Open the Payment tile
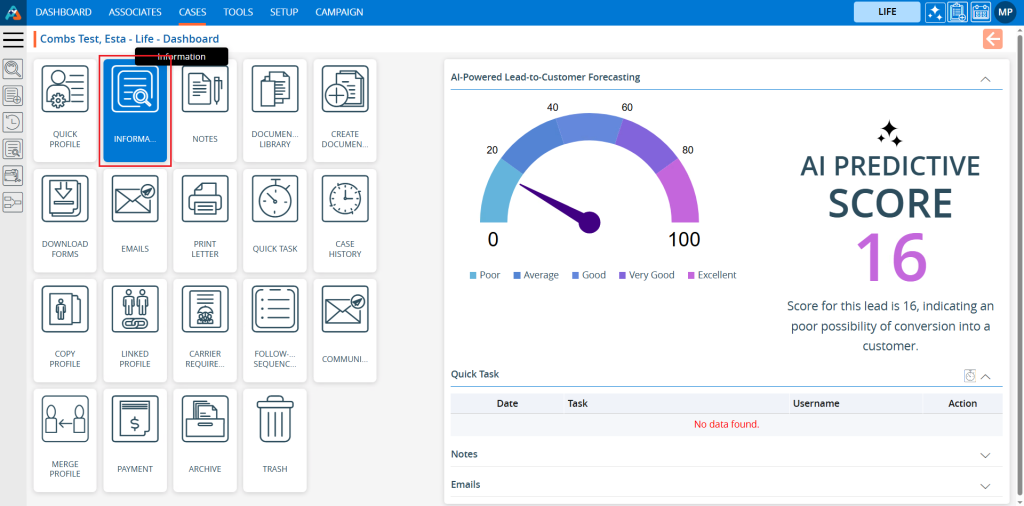Viewport: 1024px width, 506px height. (x=135, y=440)
